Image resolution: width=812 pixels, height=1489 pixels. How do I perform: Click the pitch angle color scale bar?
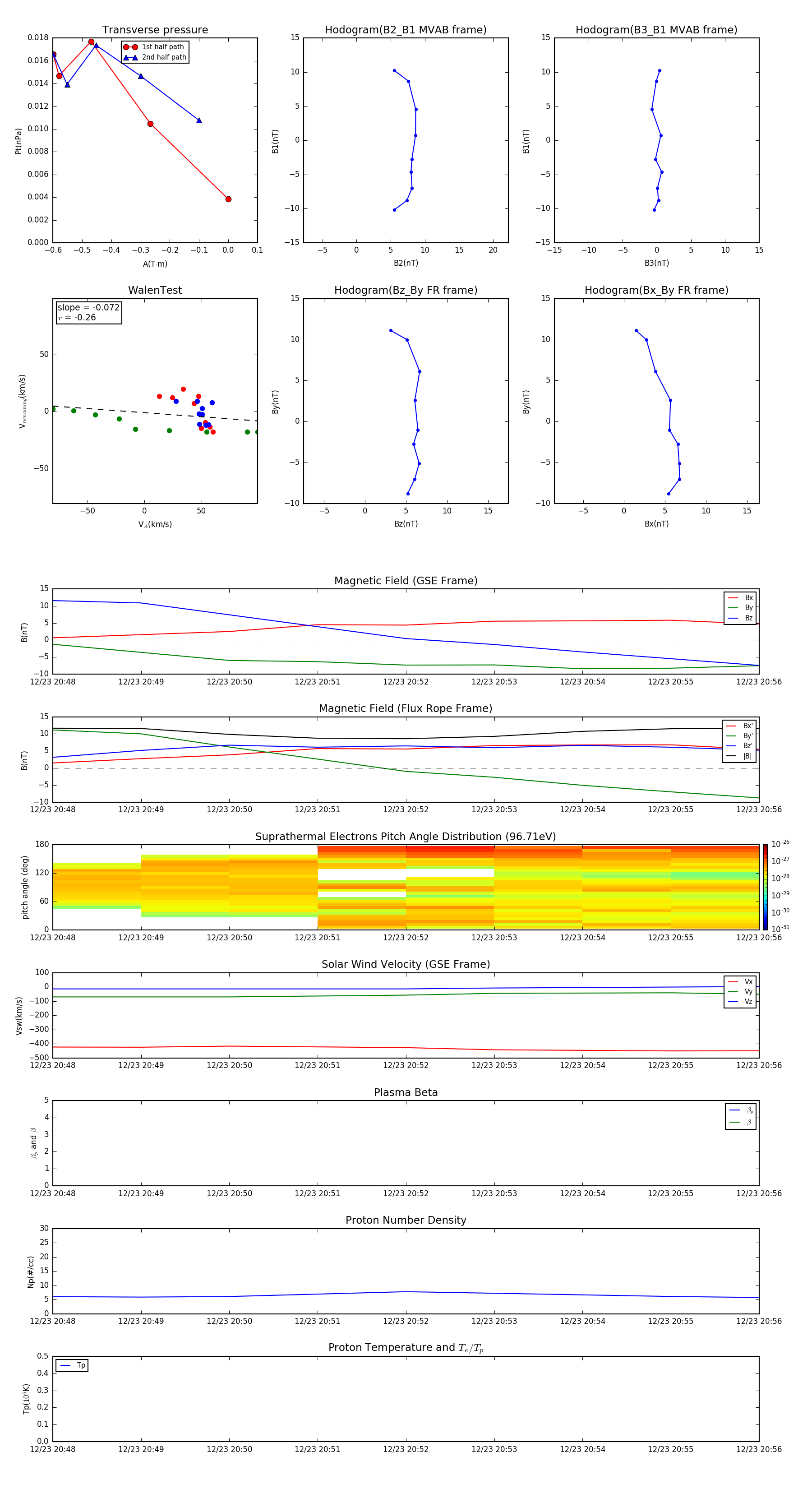click(x=765, y=887)
